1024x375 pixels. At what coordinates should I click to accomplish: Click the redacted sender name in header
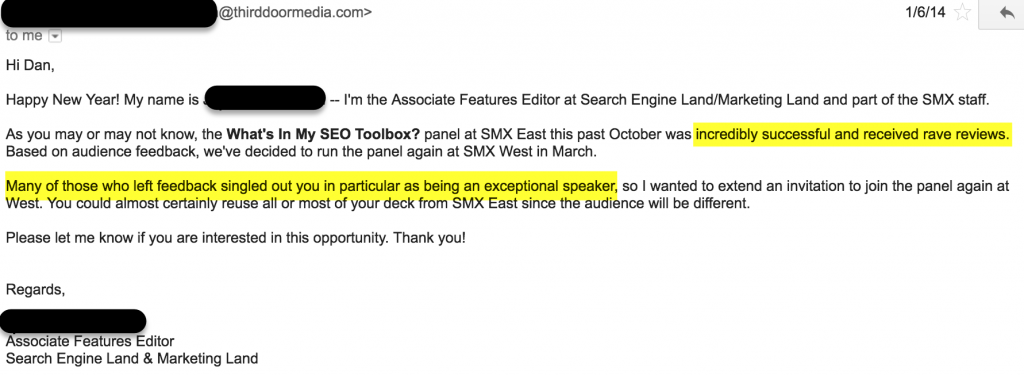point(108,13)
